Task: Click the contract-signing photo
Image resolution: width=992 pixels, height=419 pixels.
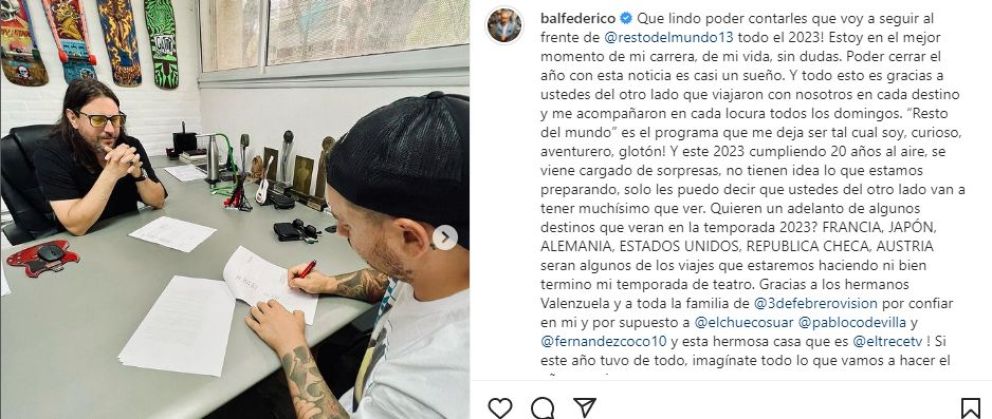Action: (x=235, y=210)
